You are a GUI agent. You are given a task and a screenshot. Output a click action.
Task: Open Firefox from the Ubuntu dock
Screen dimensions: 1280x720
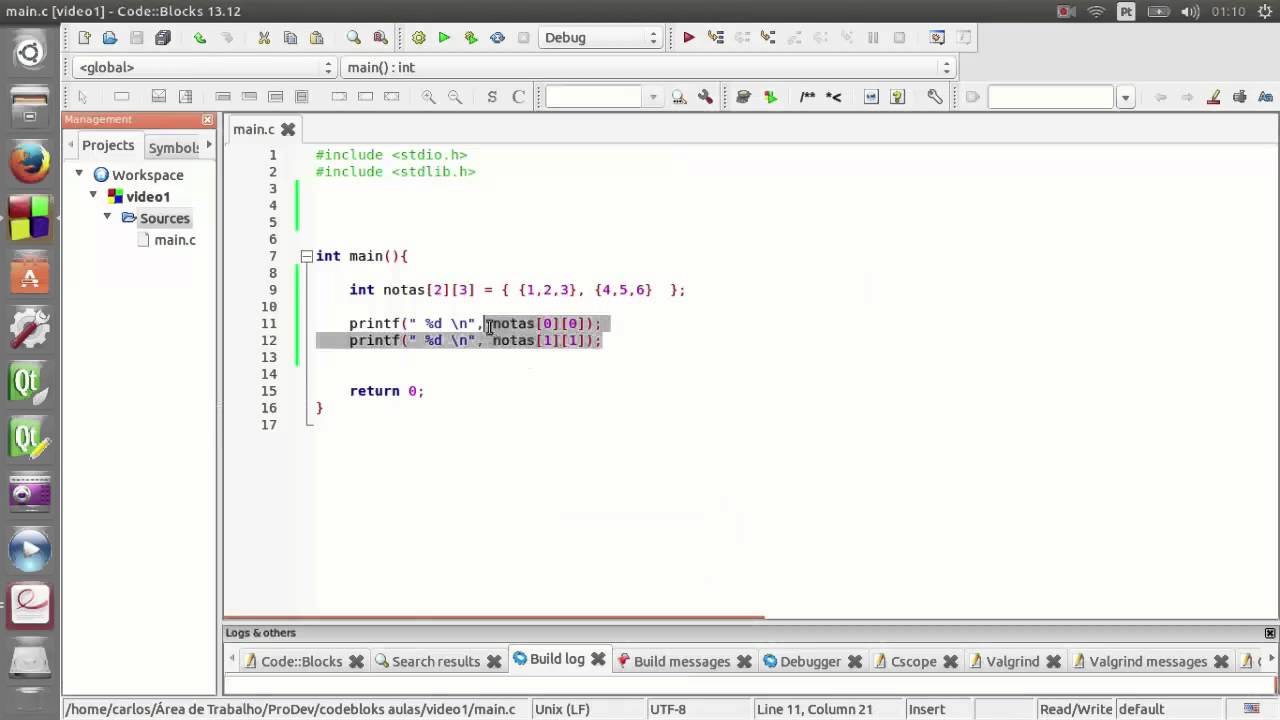click(29, 161)
